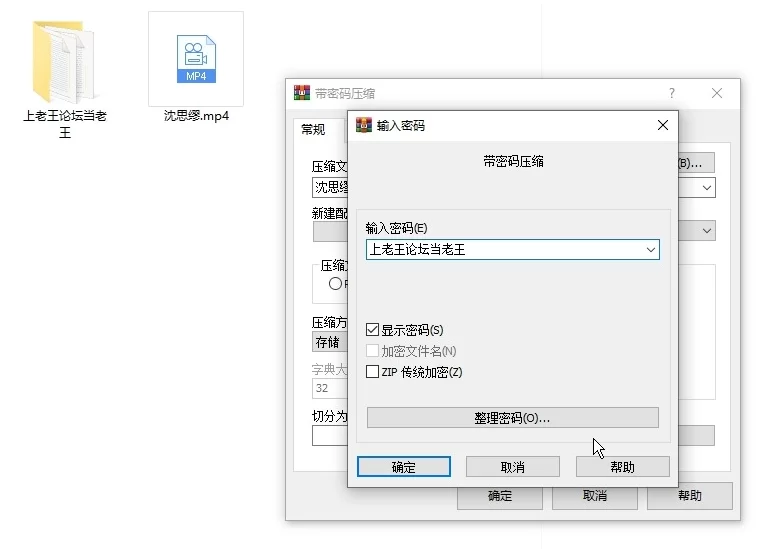Click the disabled 加密文件名(N) checkbox
This screenshot has height=549, width=762.
point(372,351)
